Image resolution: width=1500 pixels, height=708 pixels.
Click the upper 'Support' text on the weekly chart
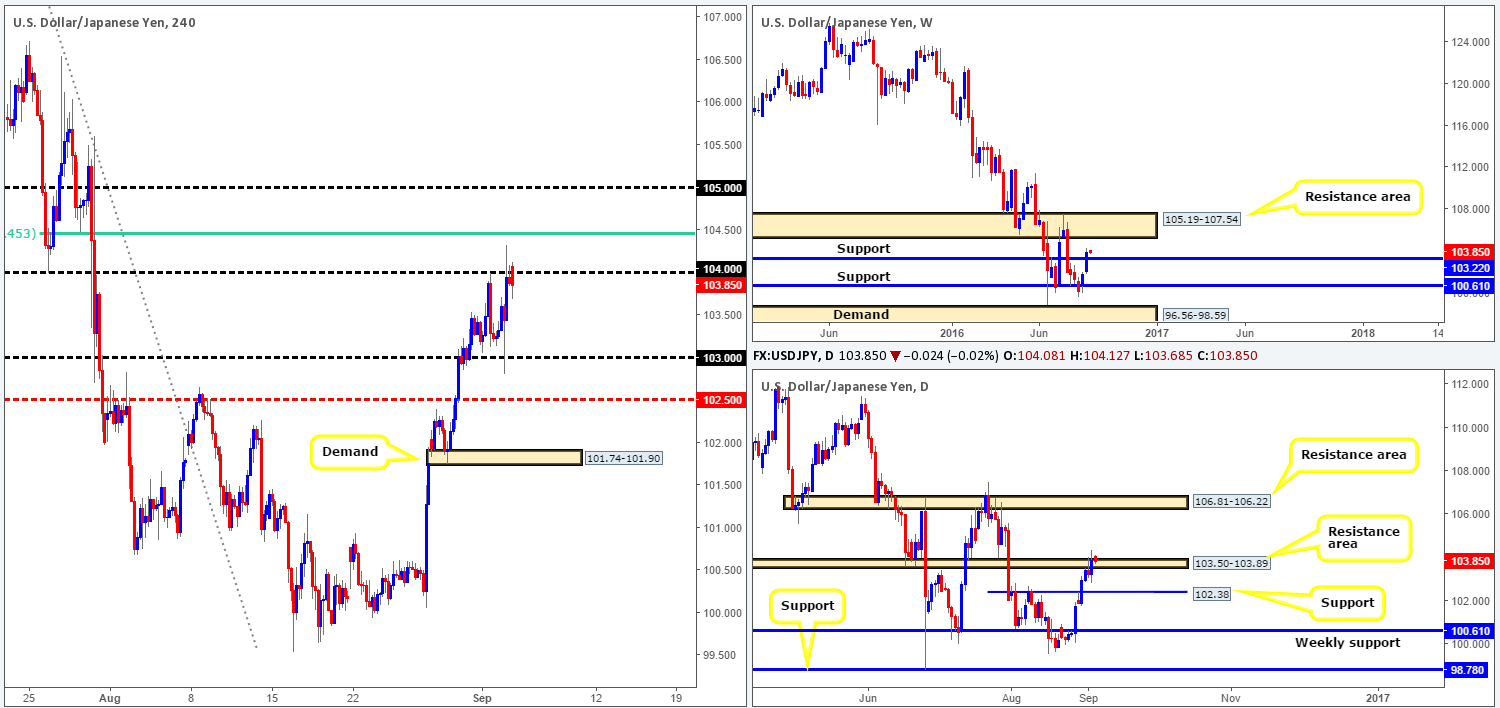(x=863, y=248)
